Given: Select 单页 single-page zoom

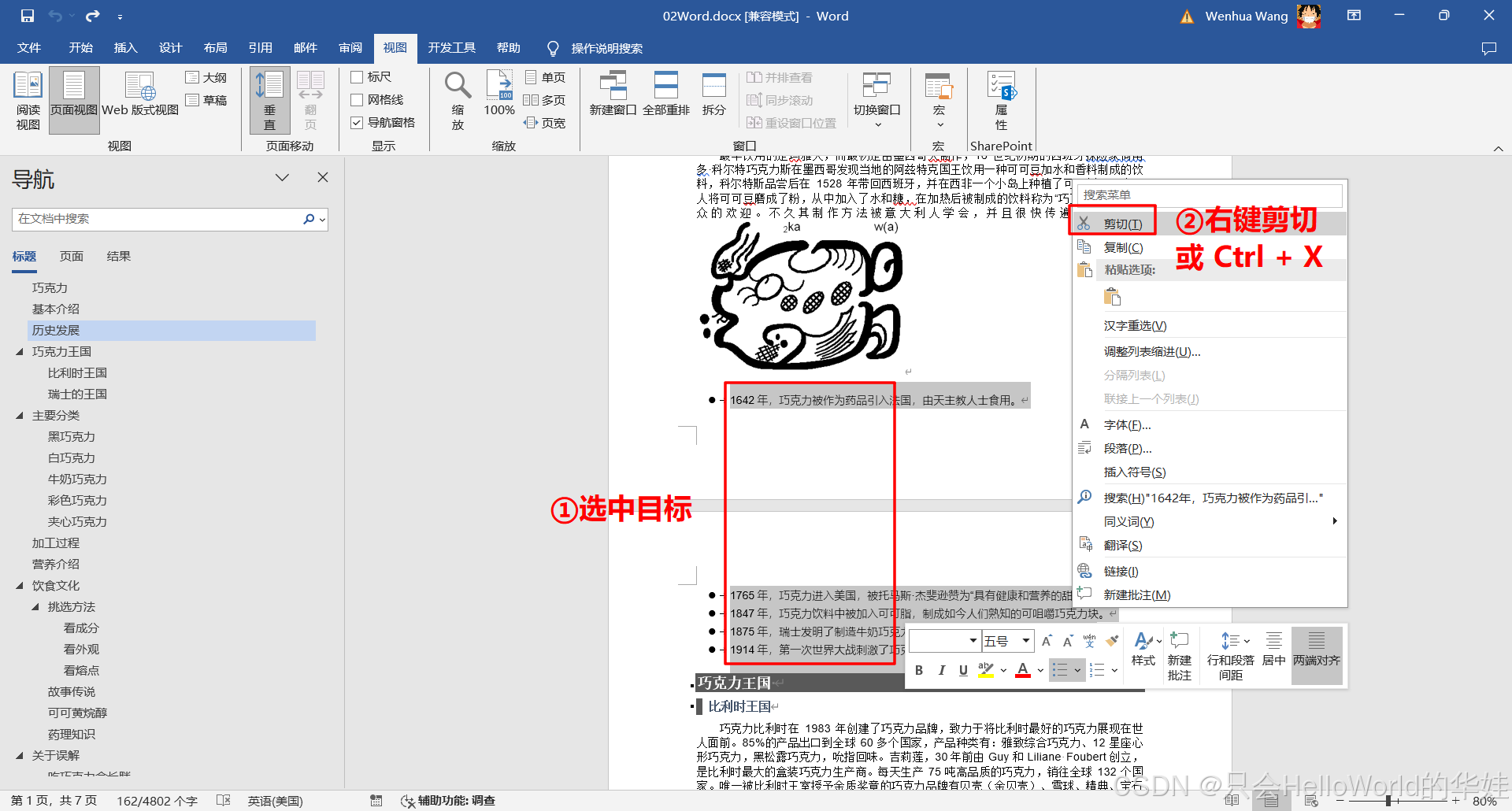Looking at the screenshot, I should click(x=545, y=77).
